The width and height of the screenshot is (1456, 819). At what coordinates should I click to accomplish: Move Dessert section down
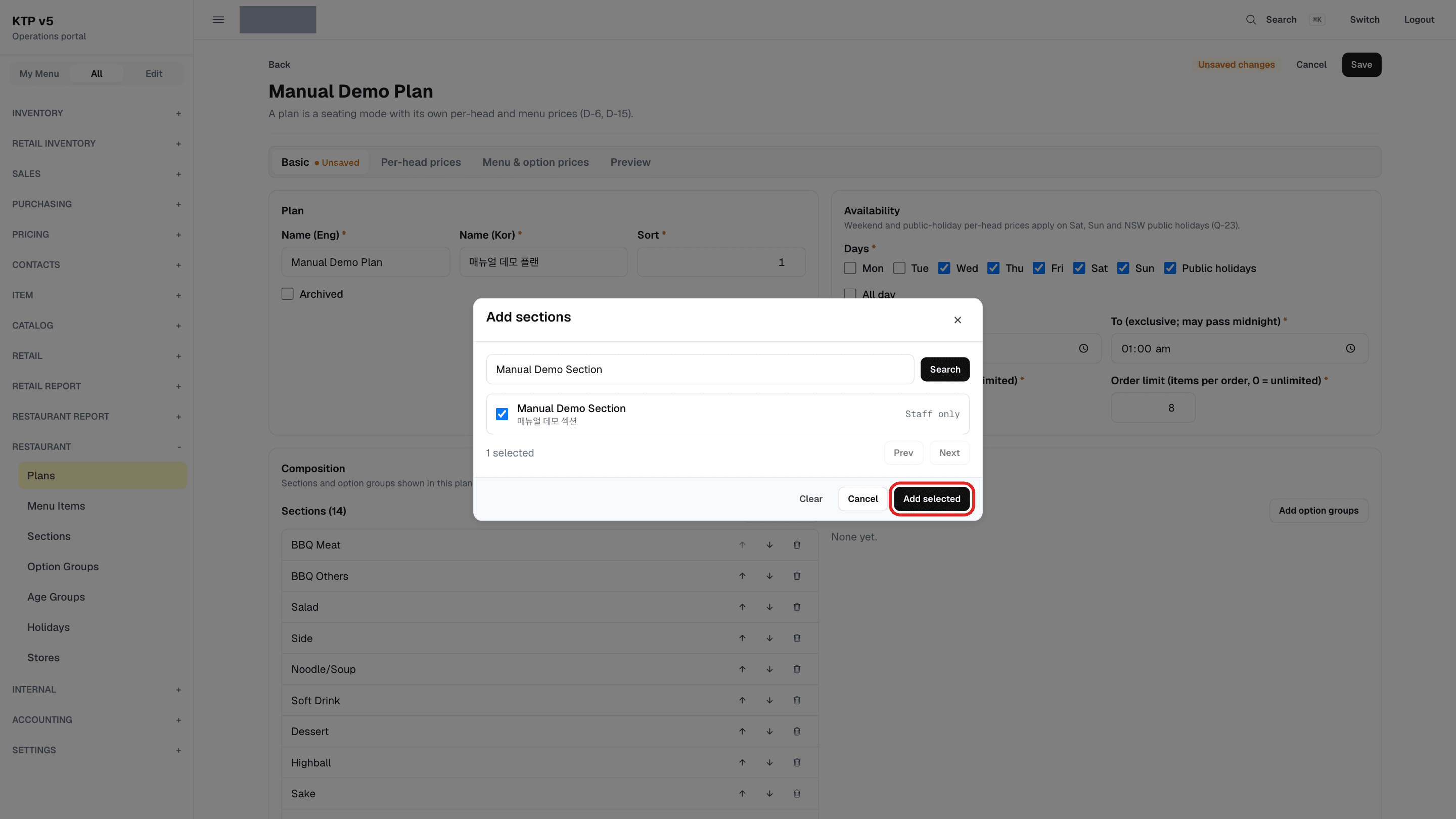pyautogui.click(x=769, y=732)
